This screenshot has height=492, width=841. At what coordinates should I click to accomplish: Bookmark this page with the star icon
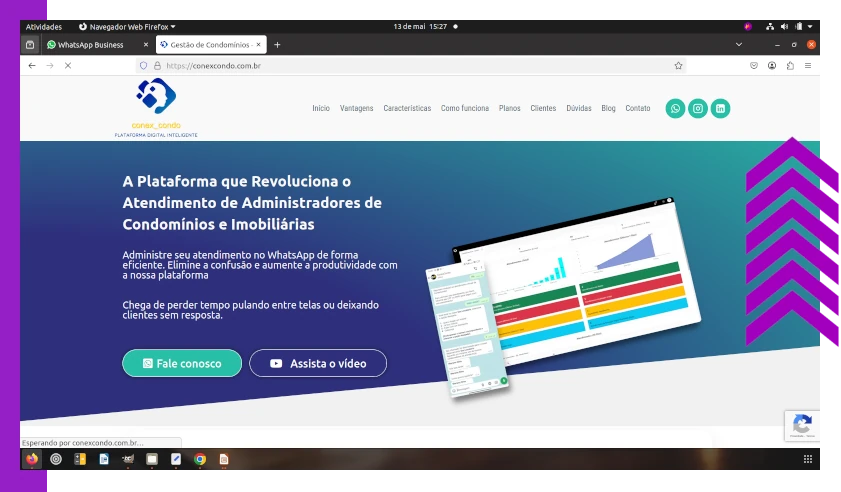click(678, 65)
